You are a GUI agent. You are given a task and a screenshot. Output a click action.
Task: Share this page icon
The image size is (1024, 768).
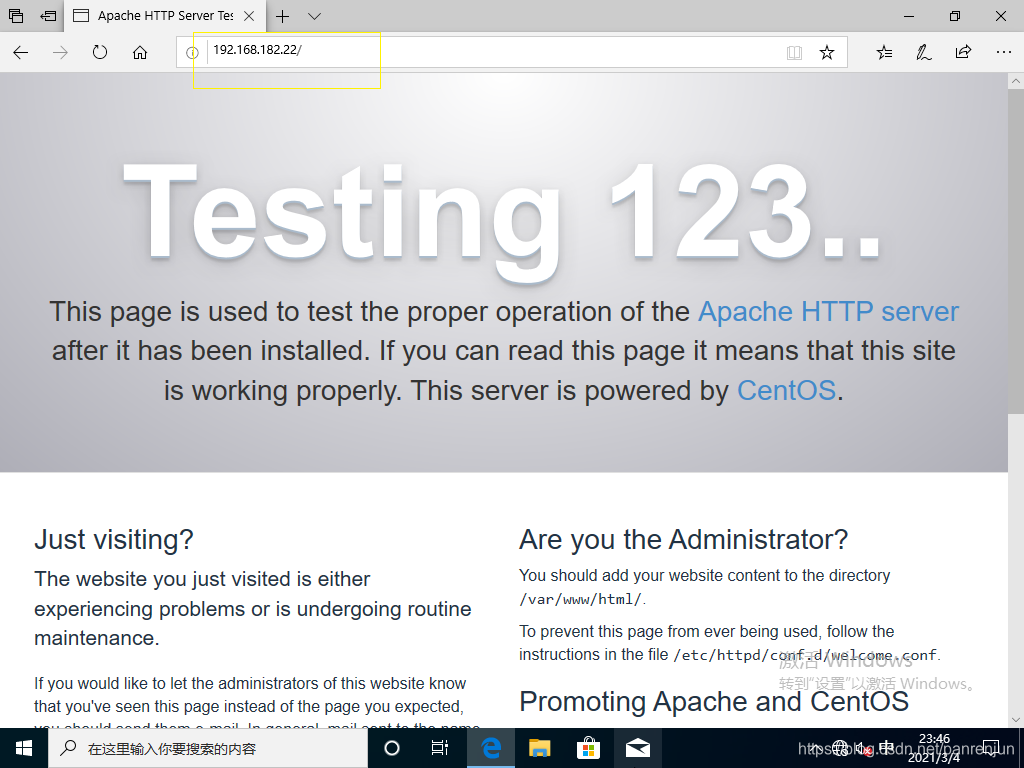pyautogui.click(x=963, y=52)
